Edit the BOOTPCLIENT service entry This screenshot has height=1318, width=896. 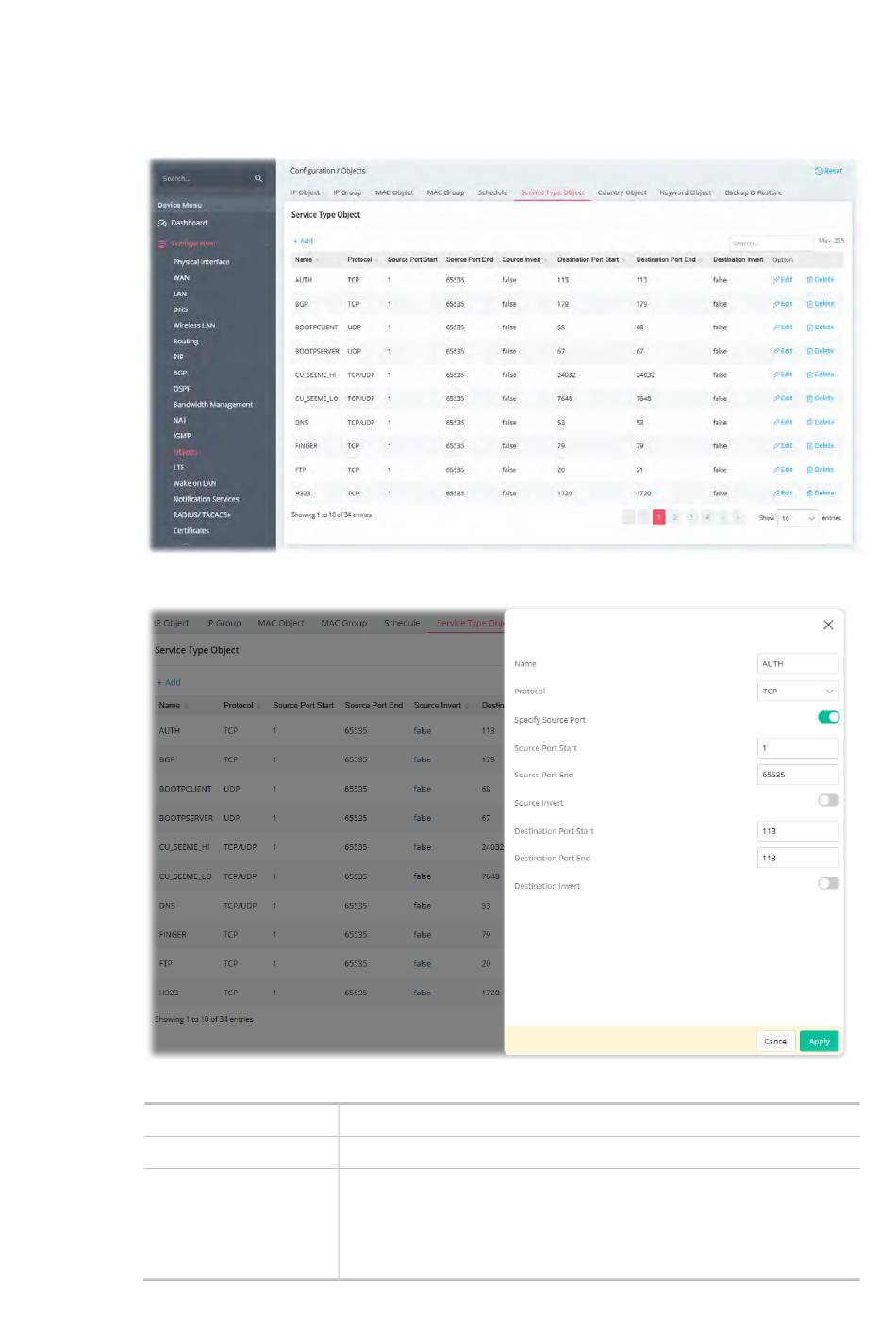coord(783,327)
